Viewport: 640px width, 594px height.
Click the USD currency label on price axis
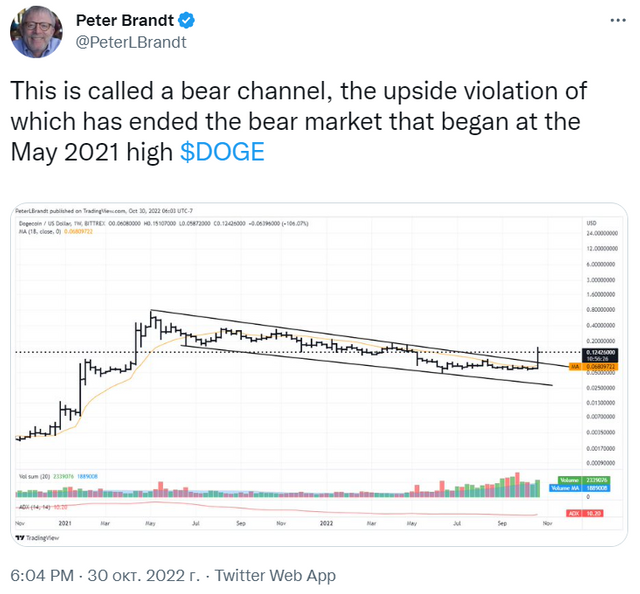click(591, 223)
